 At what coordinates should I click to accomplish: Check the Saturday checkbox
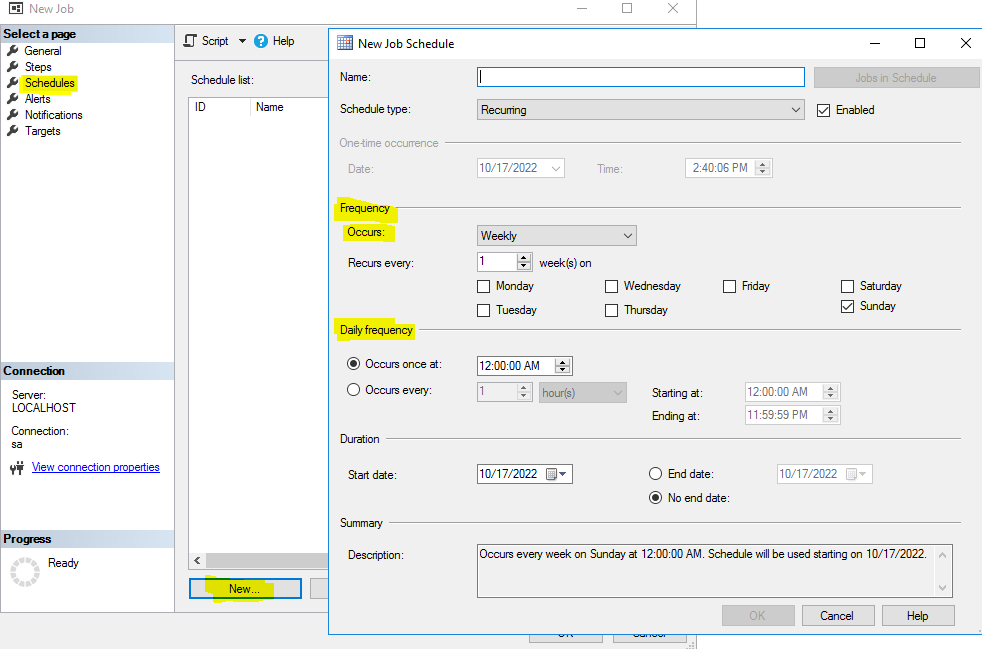coord(847,286)
